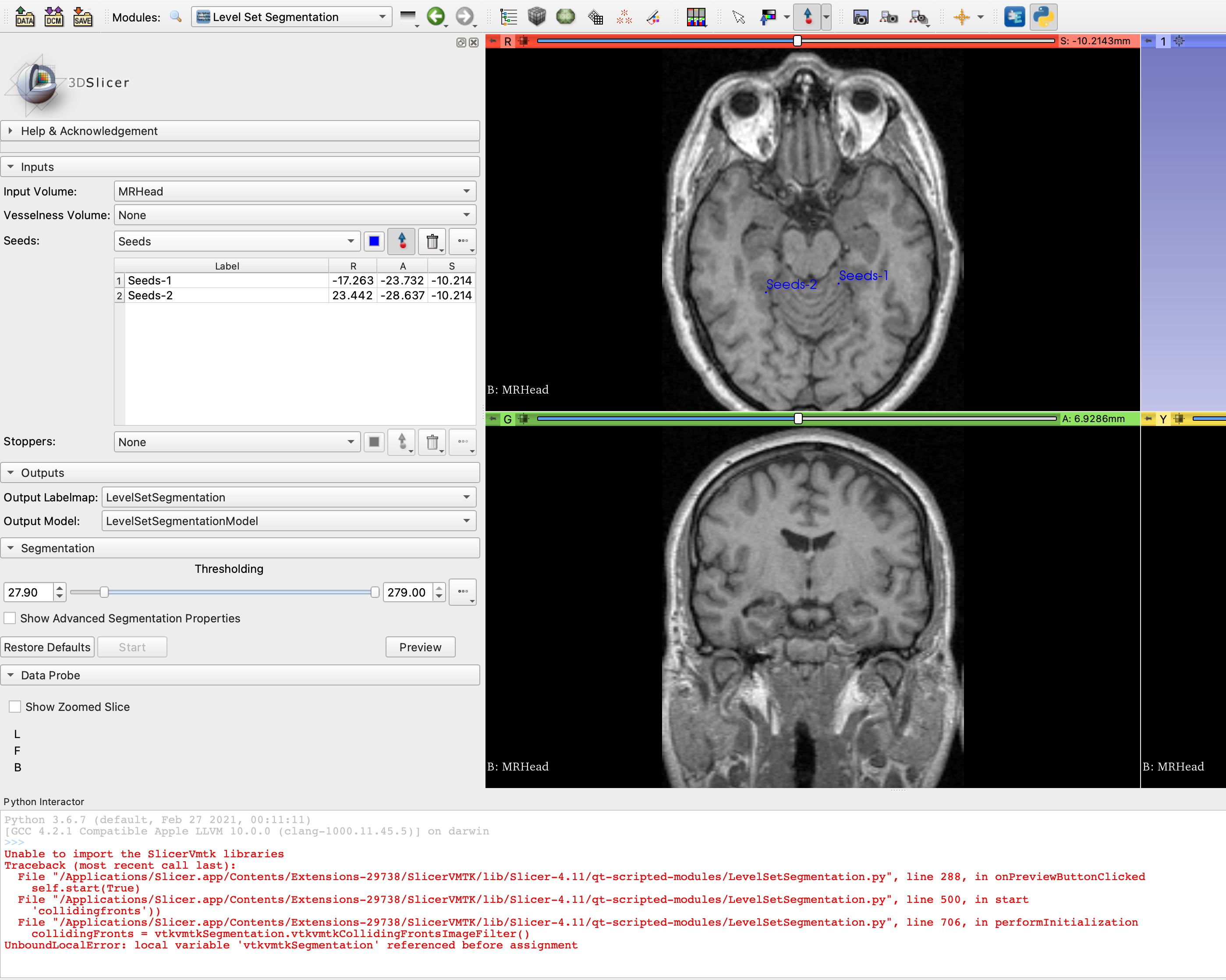Image resolution: width=1226 pixels, height=980 pixels.
Task: Click the blue Seeds color swatch
Action: point(374,242)
